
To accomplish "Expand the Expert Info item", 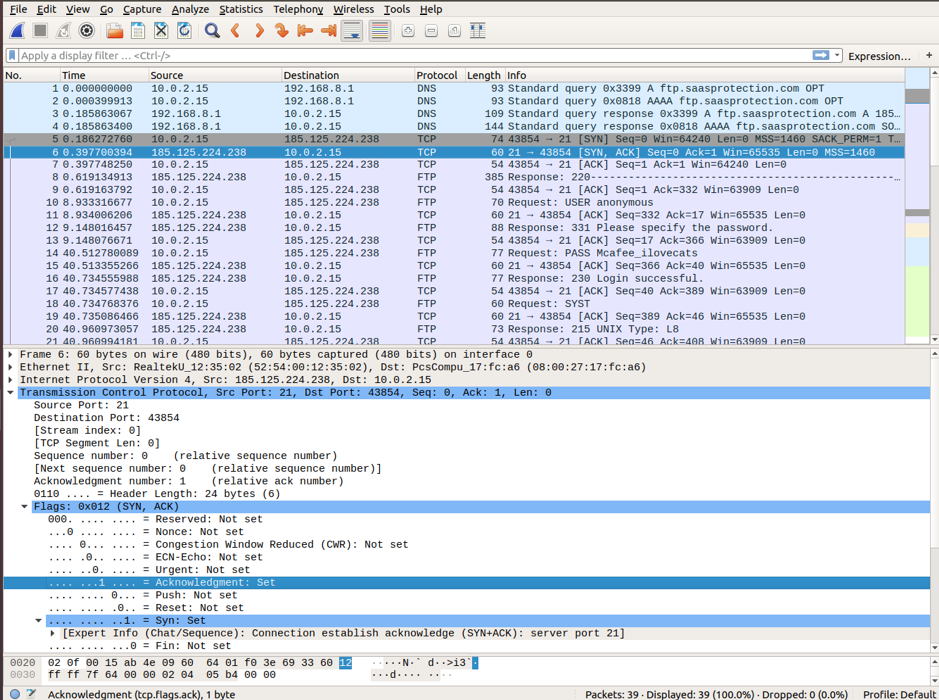I will [53, 633].
